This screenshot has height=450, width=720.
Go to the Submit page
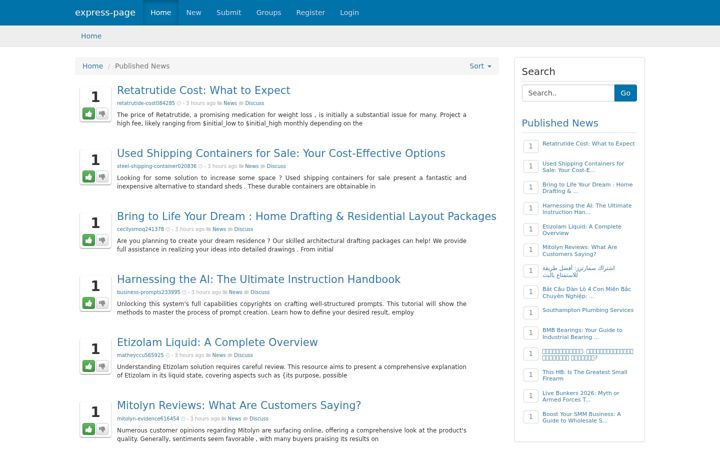[229, 12]
